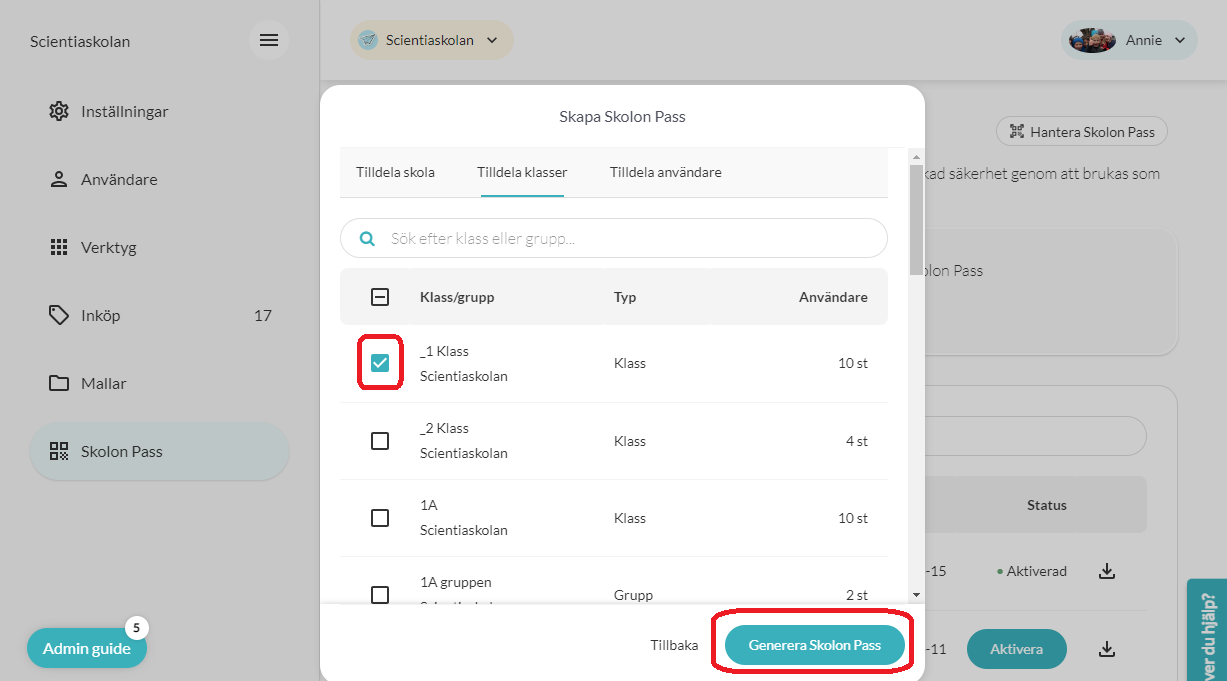Switch to the Tilldela användare tab
This screenshot has width=1227, height=681.
(666, 172)
